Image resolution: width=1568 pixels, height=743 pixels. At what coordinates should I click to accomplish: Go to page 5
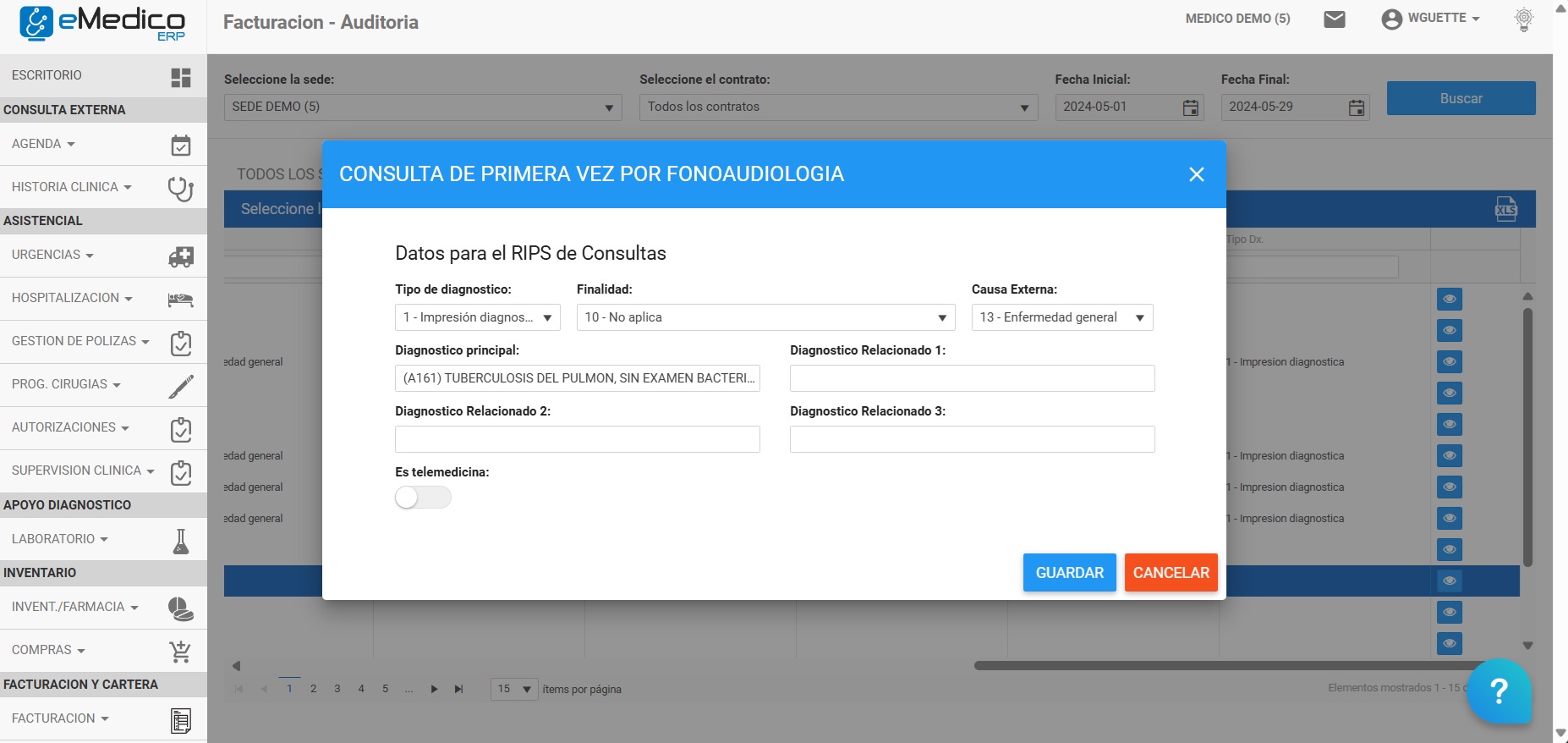tap(385, 689)
